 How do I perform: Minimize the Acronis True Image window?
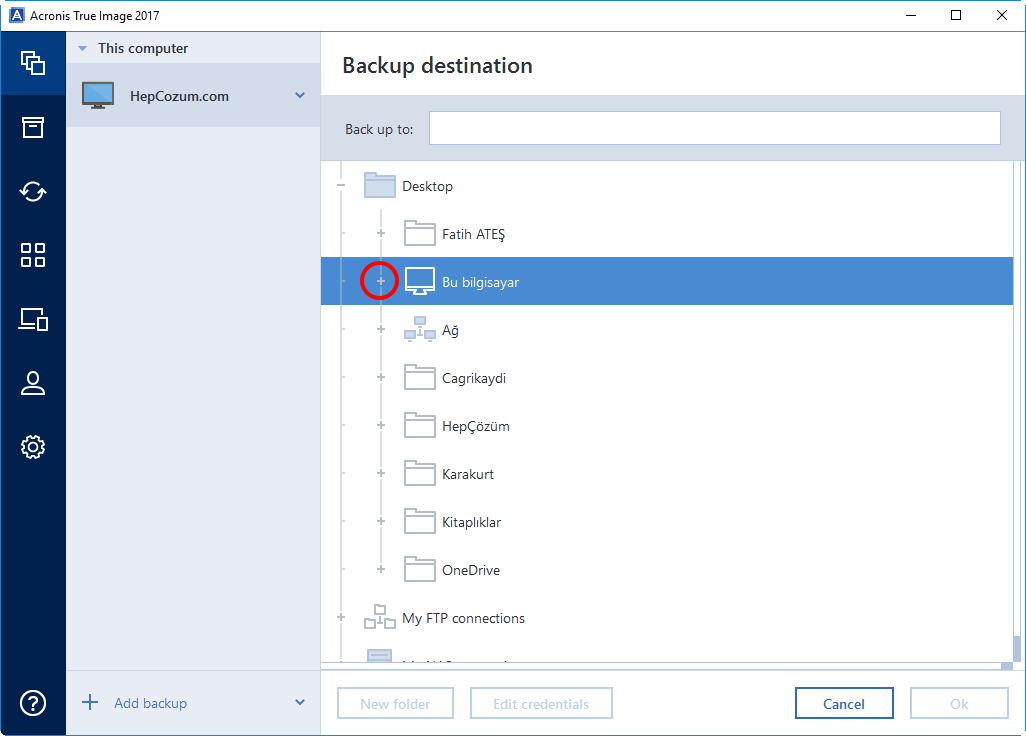pos(911,15)
